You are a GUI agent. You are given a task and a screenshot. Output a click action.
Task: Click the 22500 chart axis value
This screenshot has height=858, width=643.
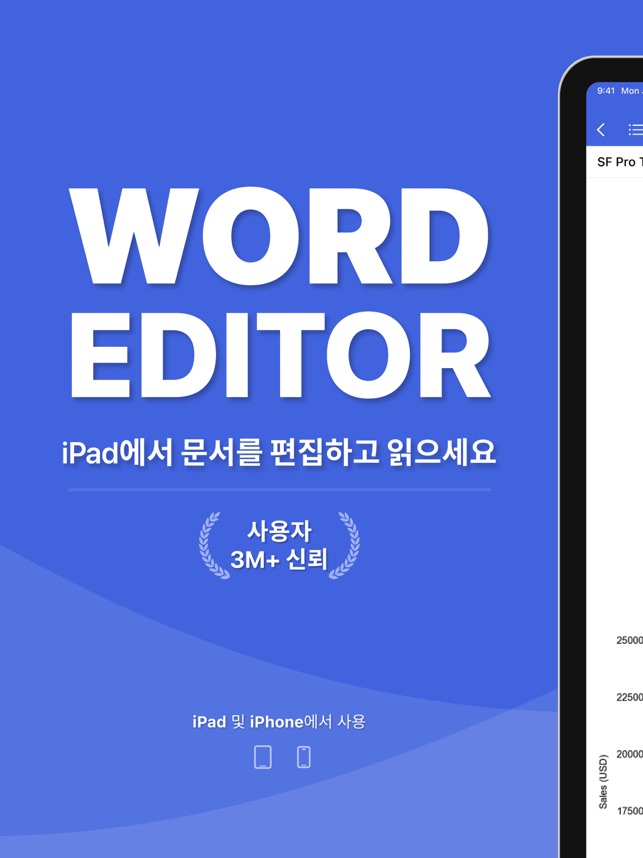(629, 697)
